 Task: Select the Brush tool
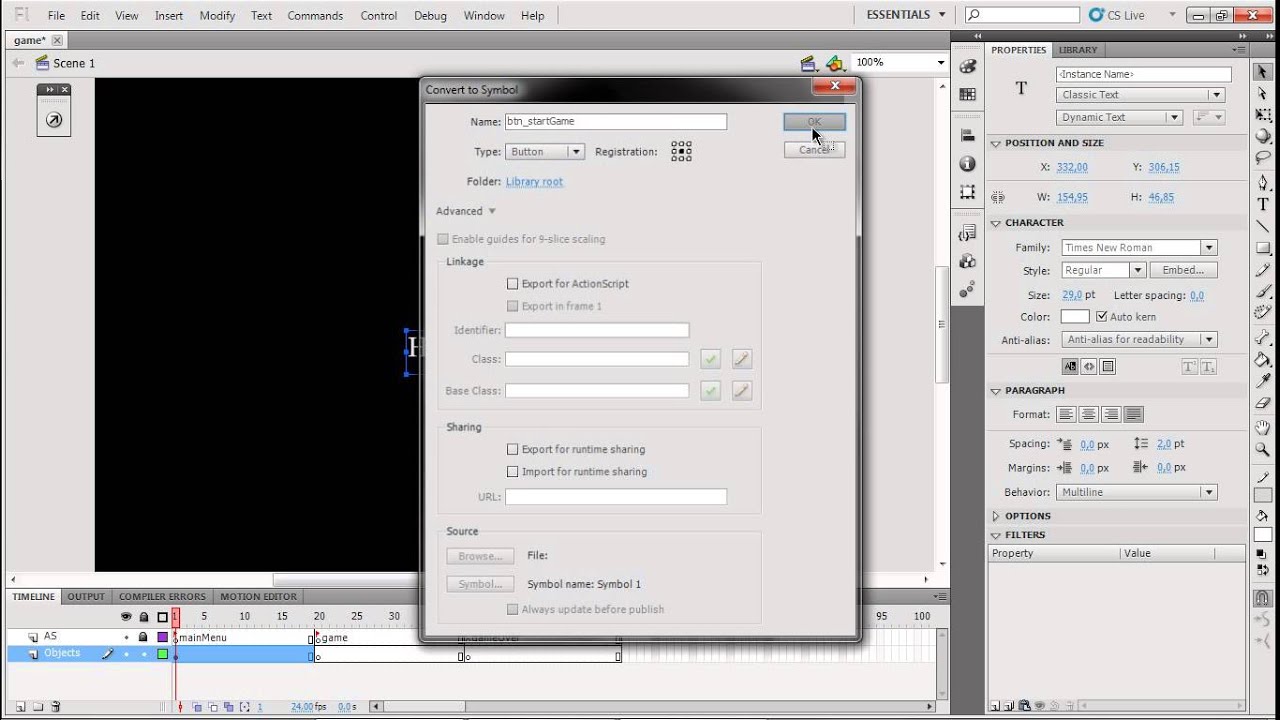1263,291
